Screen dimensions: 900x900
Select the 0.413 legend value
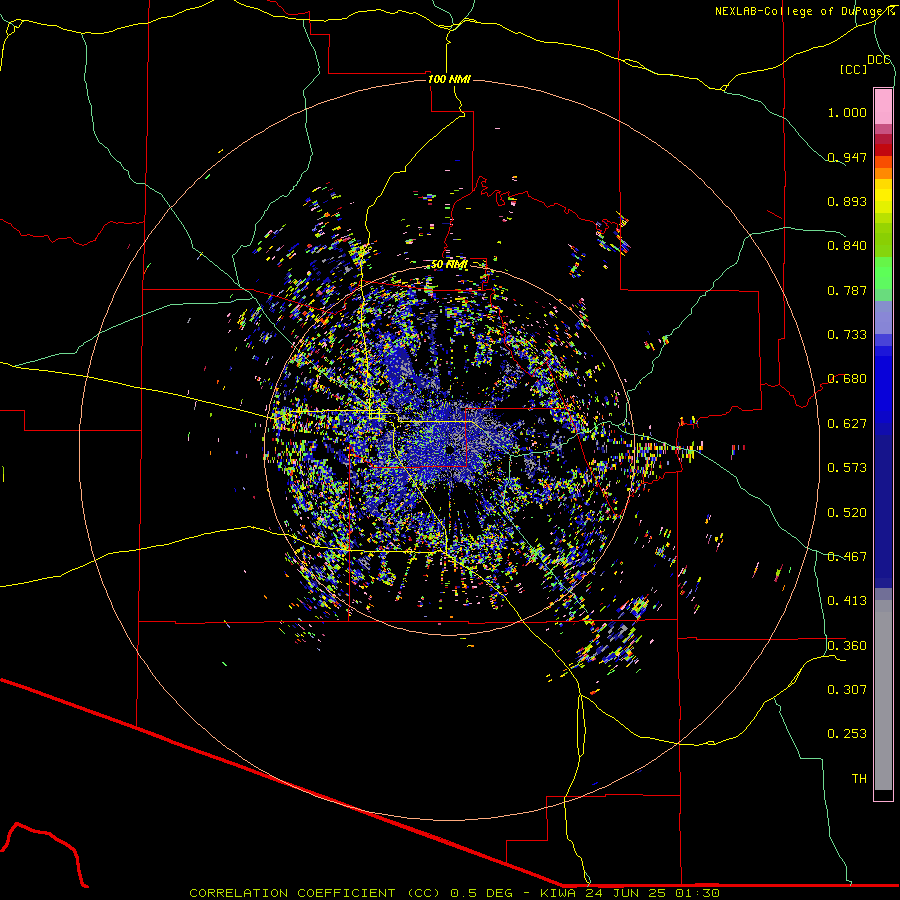847,601
